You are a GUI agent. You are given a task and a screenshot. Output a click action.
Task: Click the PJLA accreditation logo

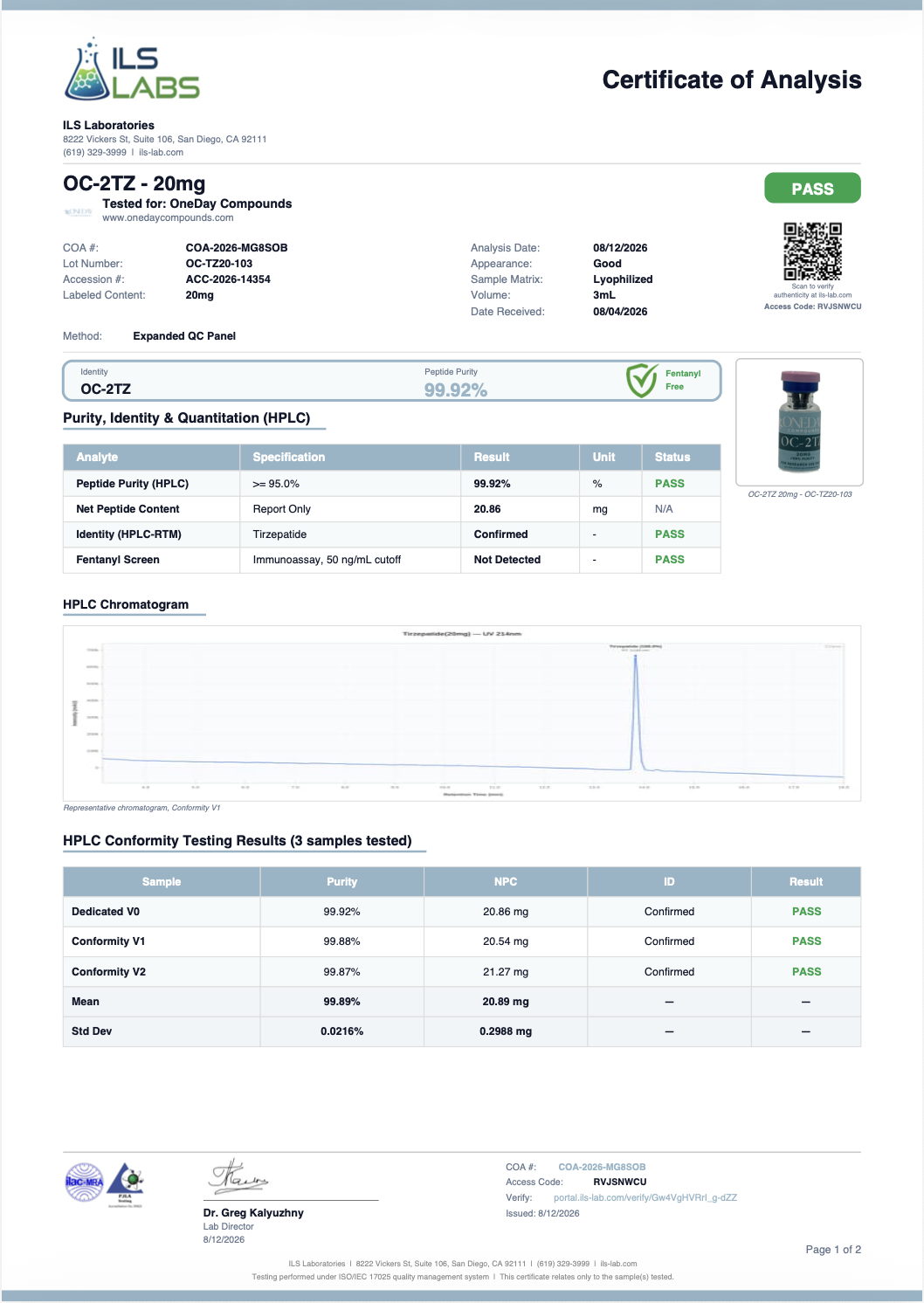coord(126,1184)
